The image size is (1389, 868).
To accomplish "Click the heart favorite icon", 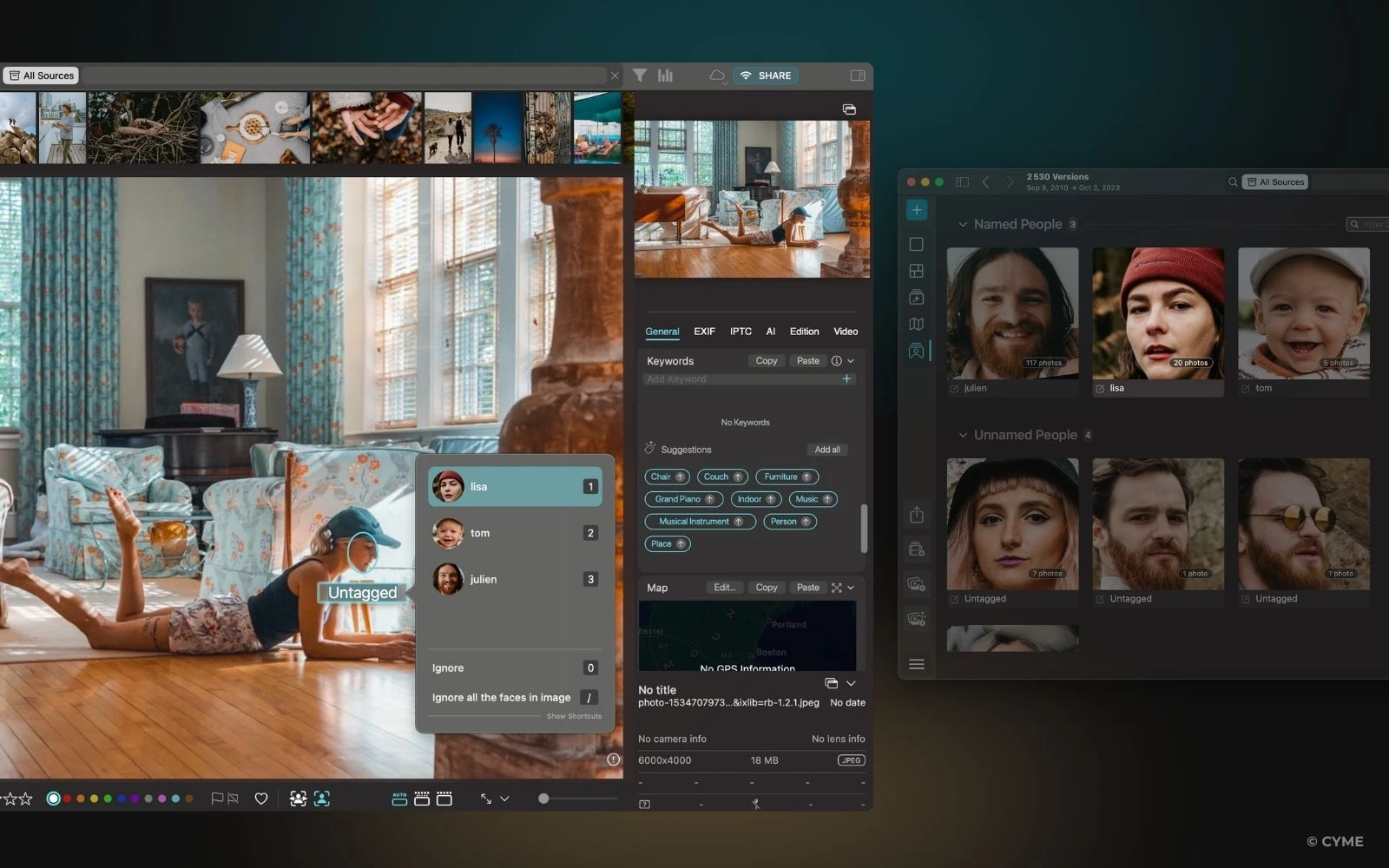I will [x=260, y=799].
